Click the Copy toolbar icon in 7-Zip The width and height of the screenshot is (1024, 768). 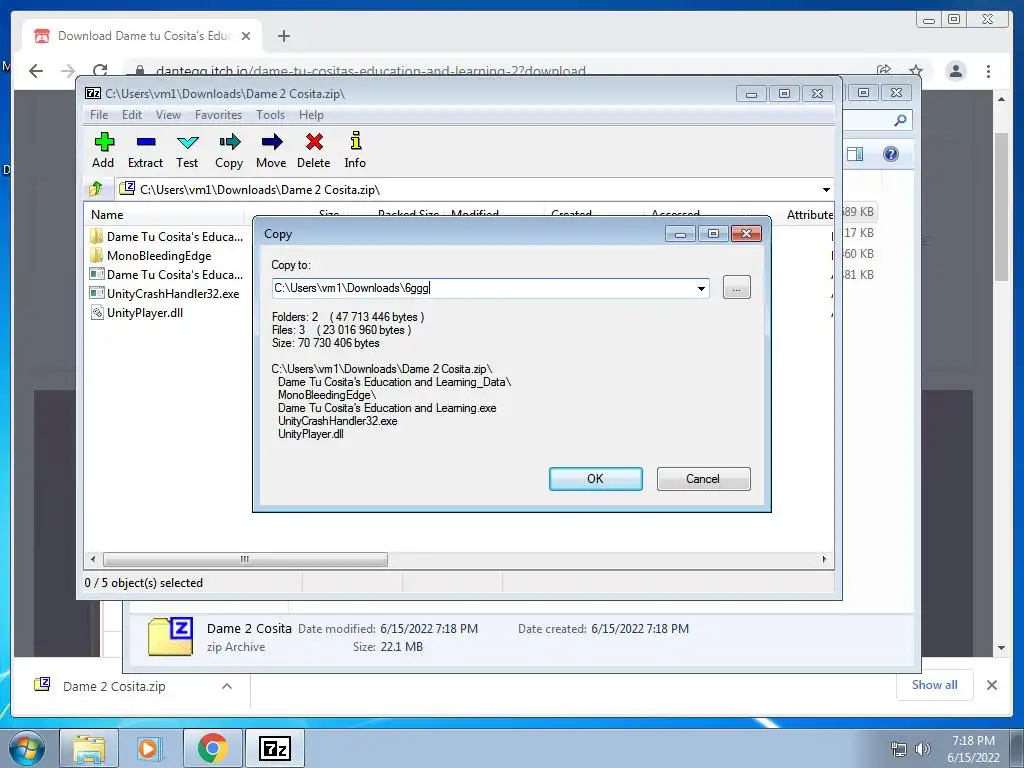click(229, 150)
